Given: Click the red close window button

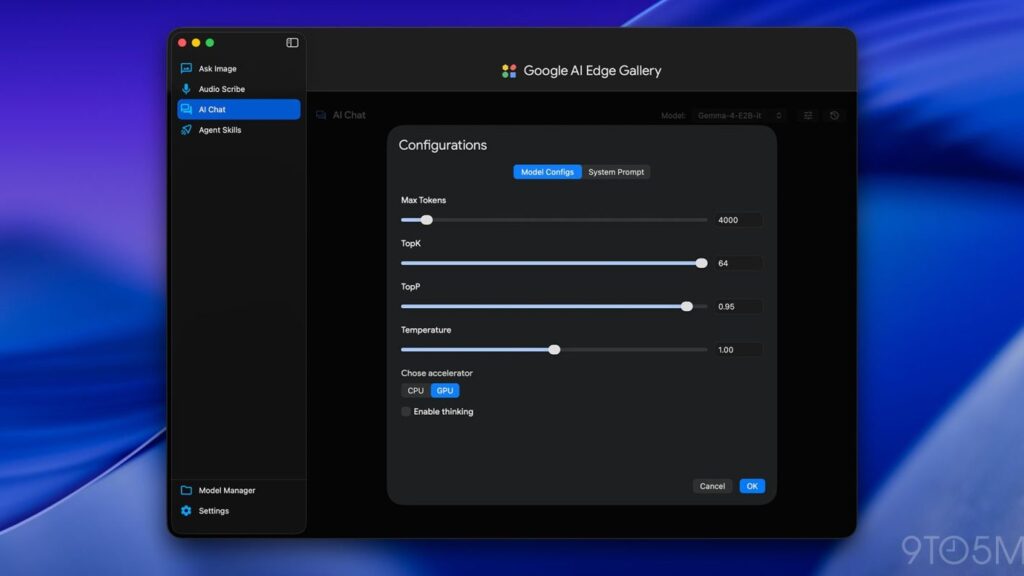Looking at the screenshot, I should point(182,42).
